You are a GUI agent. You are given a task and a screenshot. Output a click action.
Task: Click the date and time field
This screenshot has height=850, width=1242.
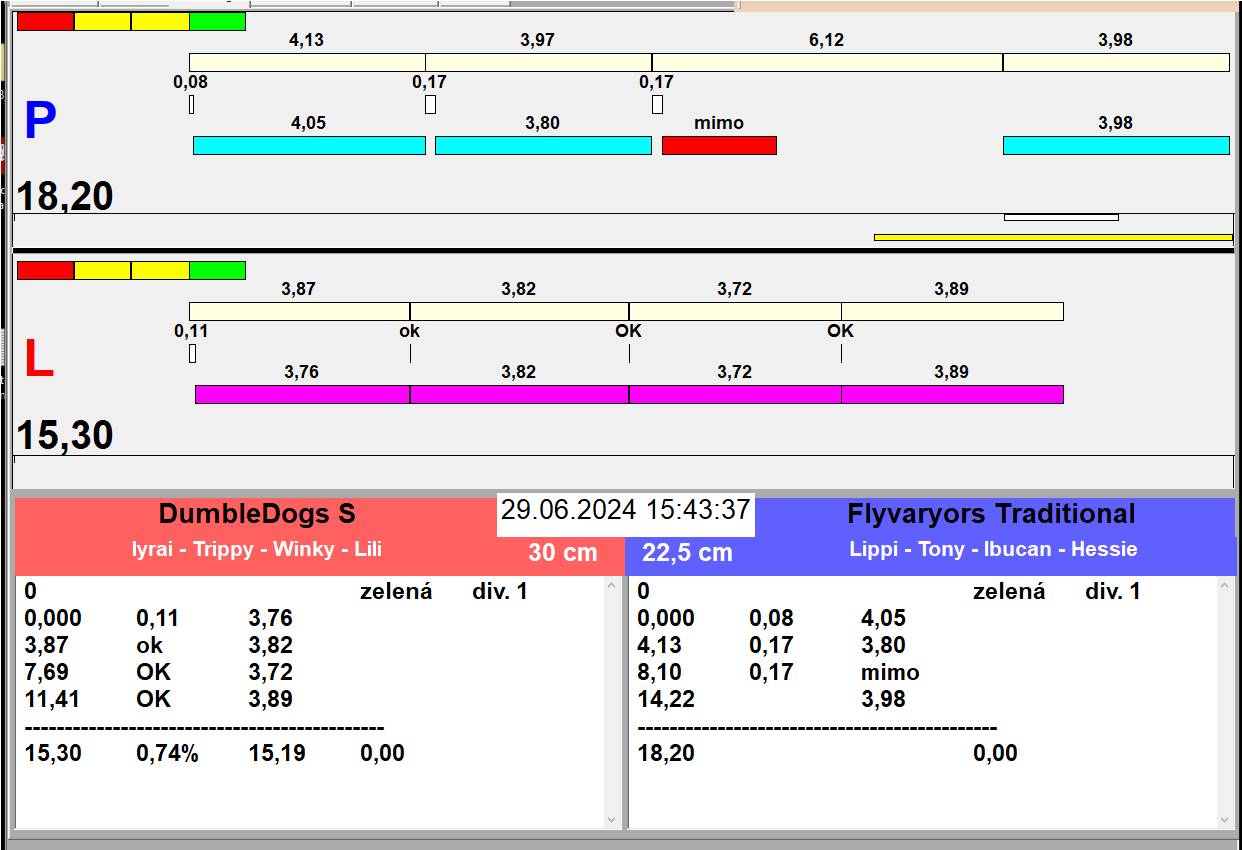626,510
